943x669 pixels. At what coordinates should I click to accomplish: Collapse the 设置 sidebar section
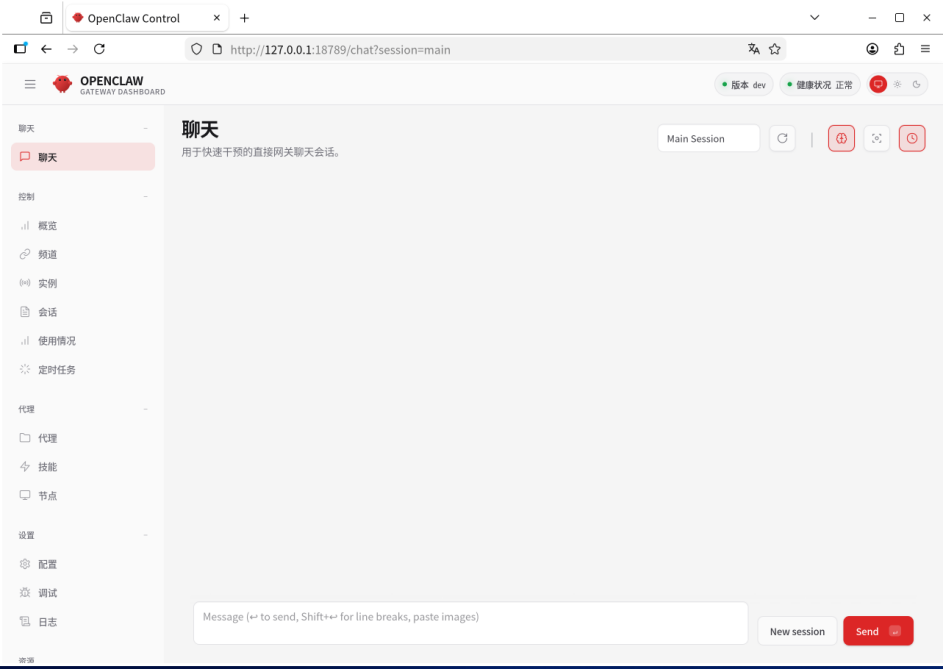146,536
